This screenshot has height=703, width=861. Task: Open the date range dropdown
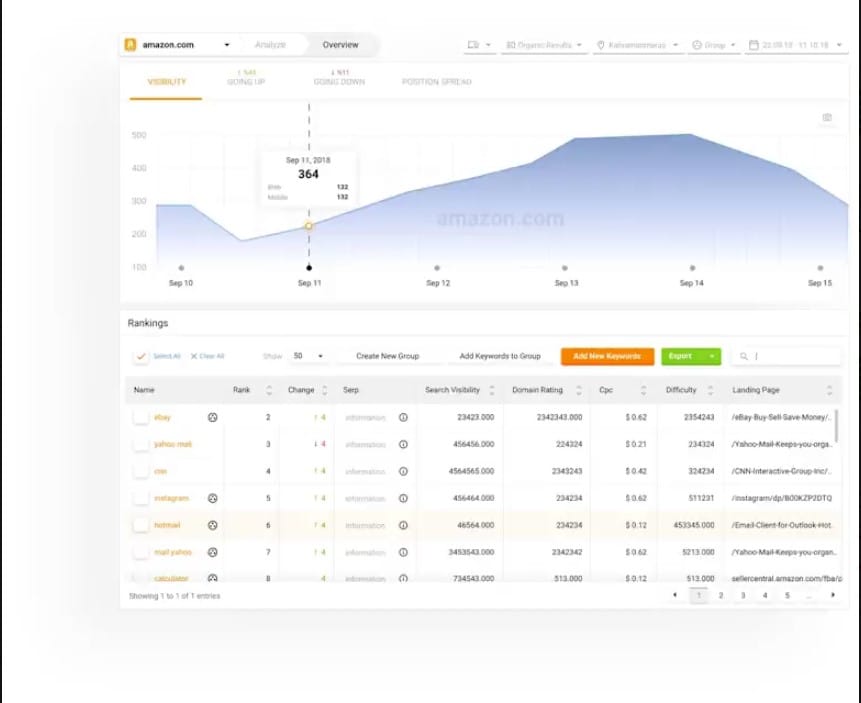click(796, 45)
